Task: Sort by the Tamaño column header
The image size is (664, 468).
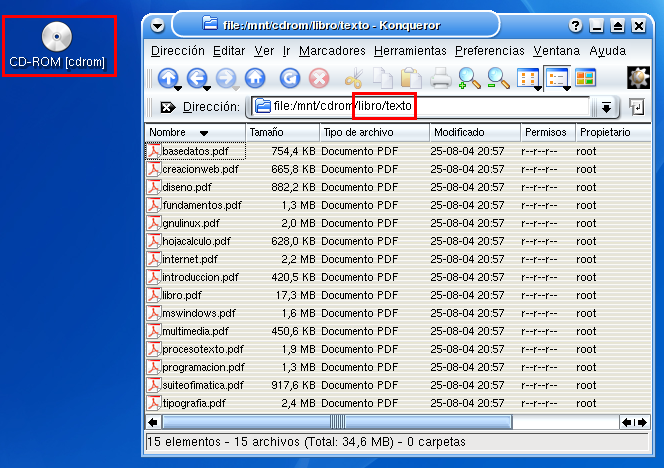Action: (x=282, y=132)
